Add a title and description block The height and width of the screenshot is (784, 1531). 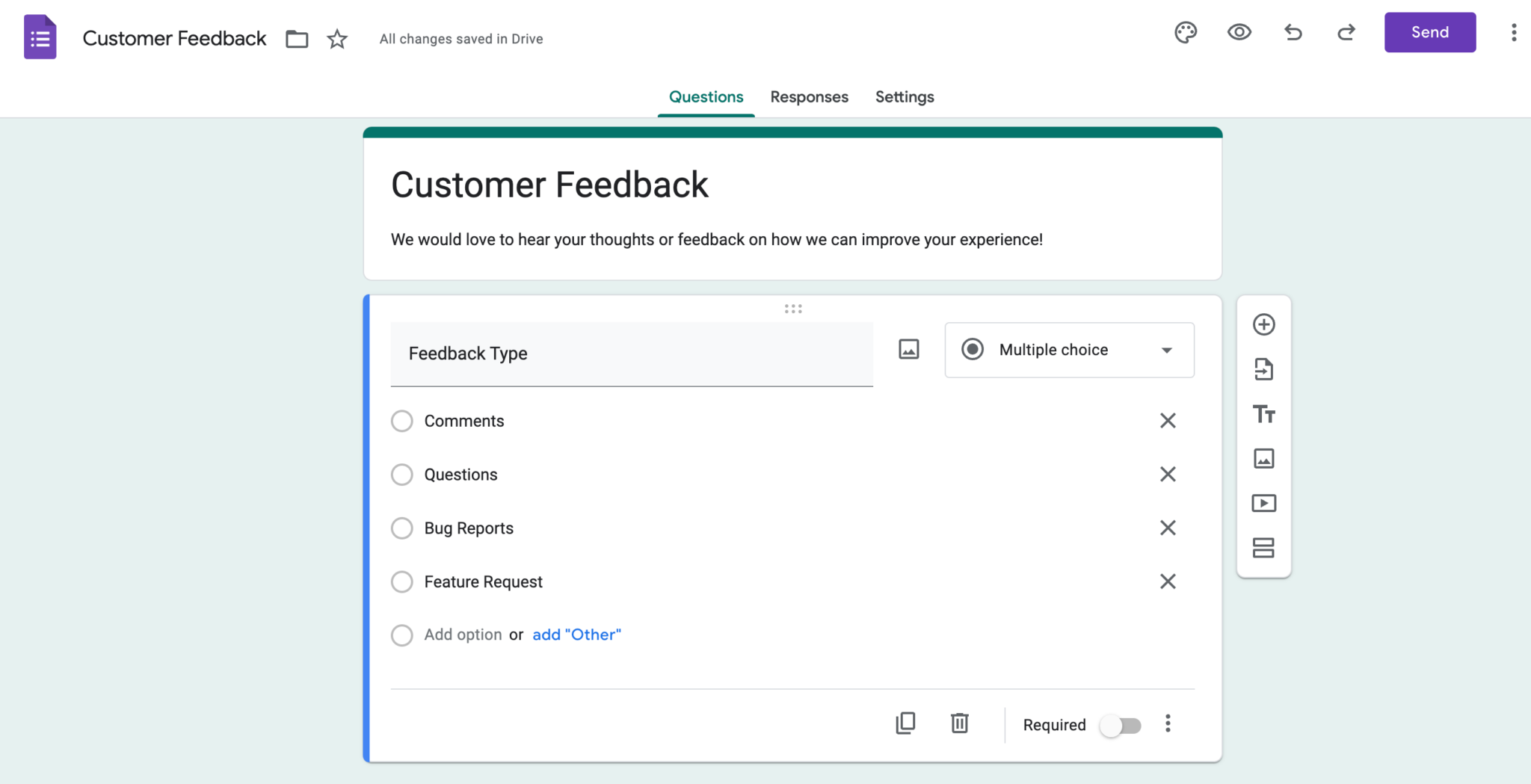tap(1264, 414)
